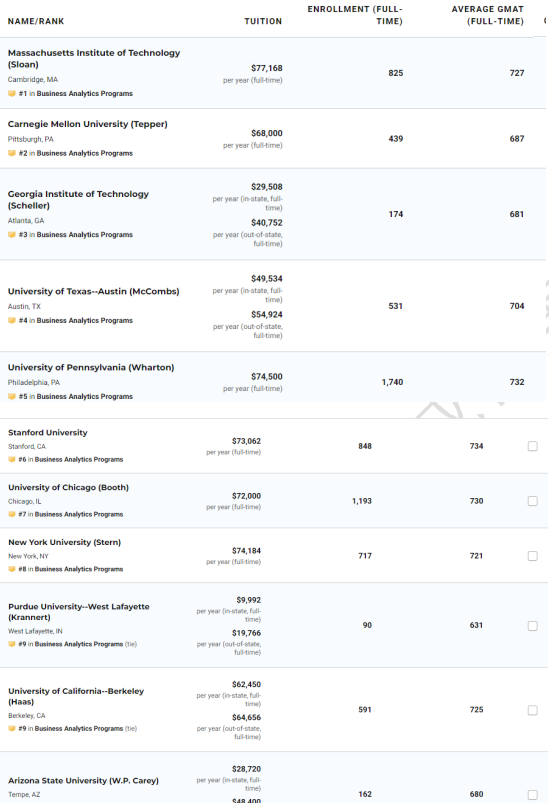Select the checkbox for New York University (Stern)

(x=533, y=556)
